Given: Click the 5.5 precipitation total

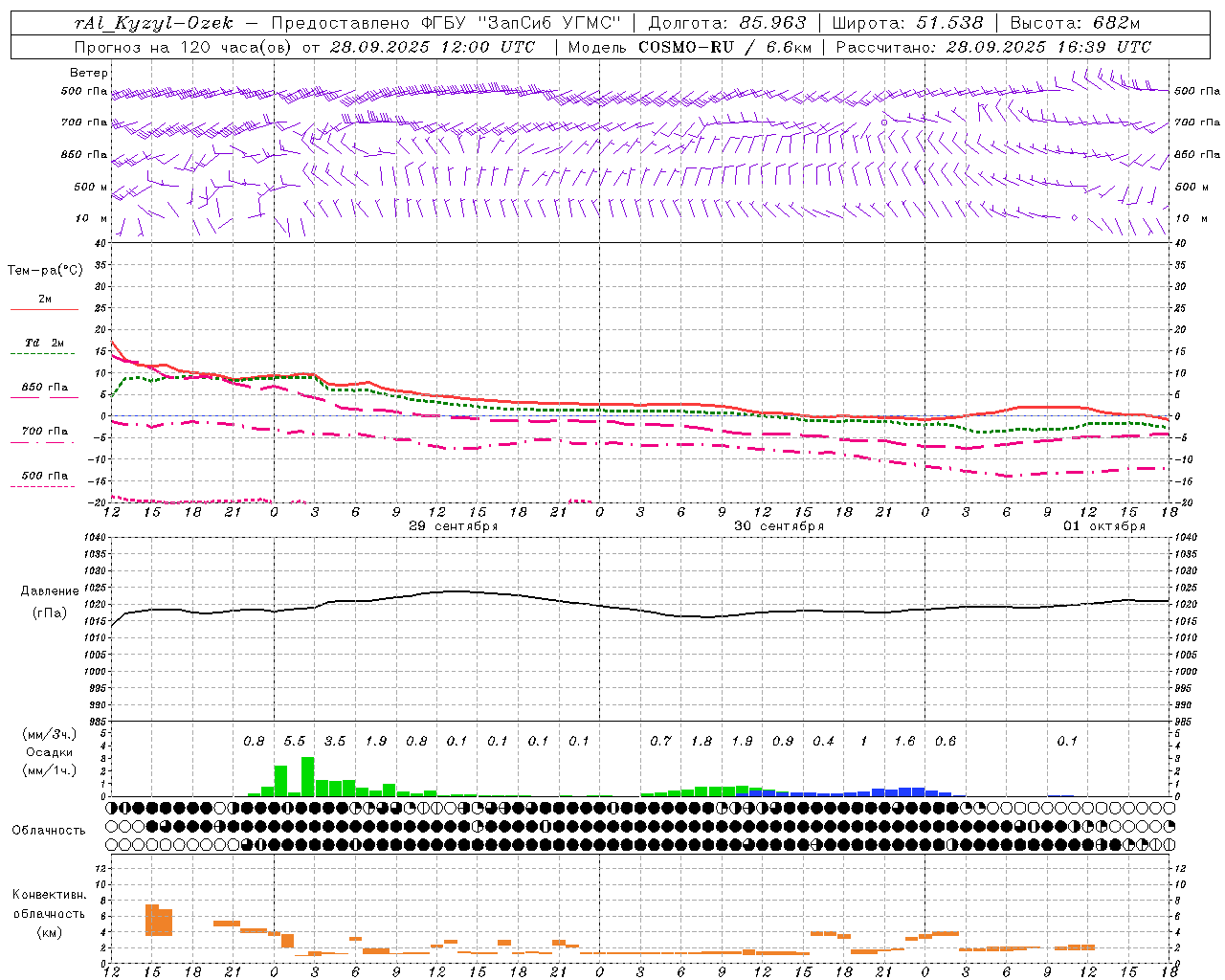Looking at the screenshot, I should point(295,742).
